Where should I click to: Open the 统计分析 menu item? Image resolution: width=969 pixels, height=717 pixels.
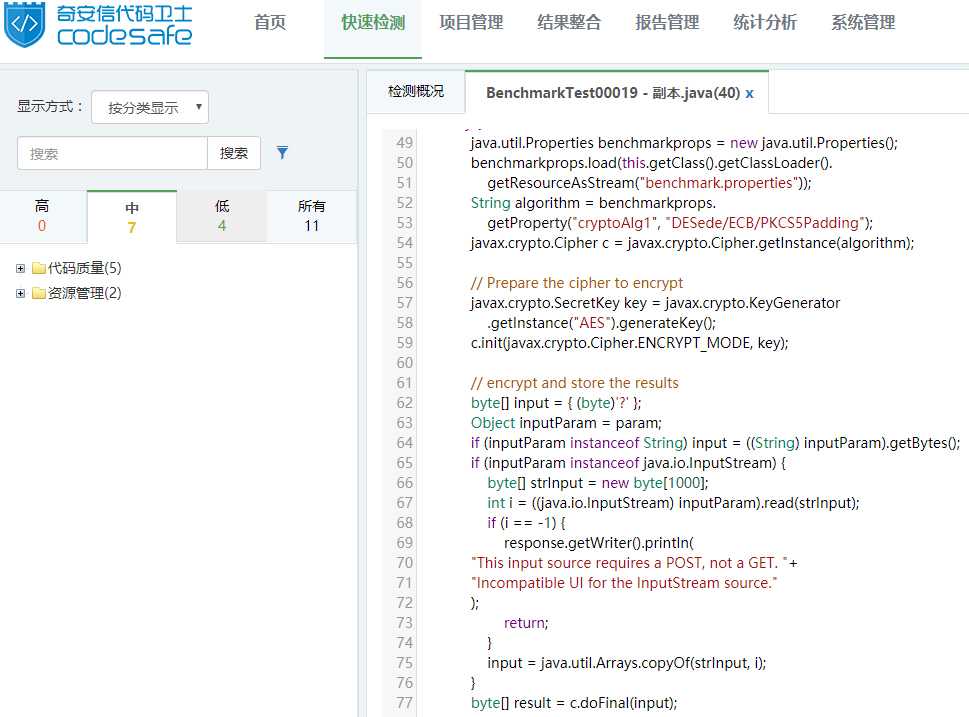point(765,23)
